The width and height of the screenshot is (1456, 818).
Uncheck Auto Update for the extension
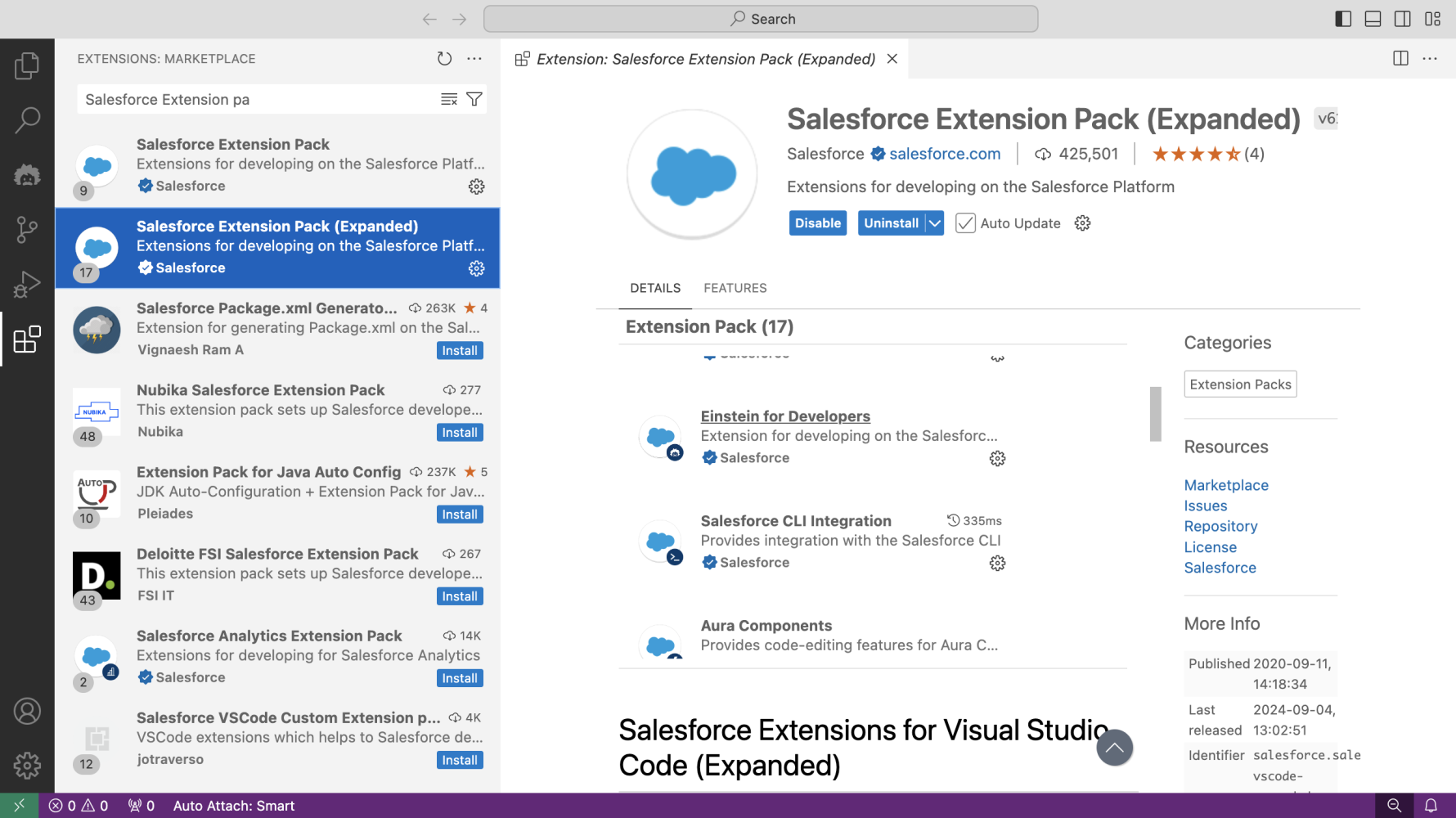coord(966,222)
